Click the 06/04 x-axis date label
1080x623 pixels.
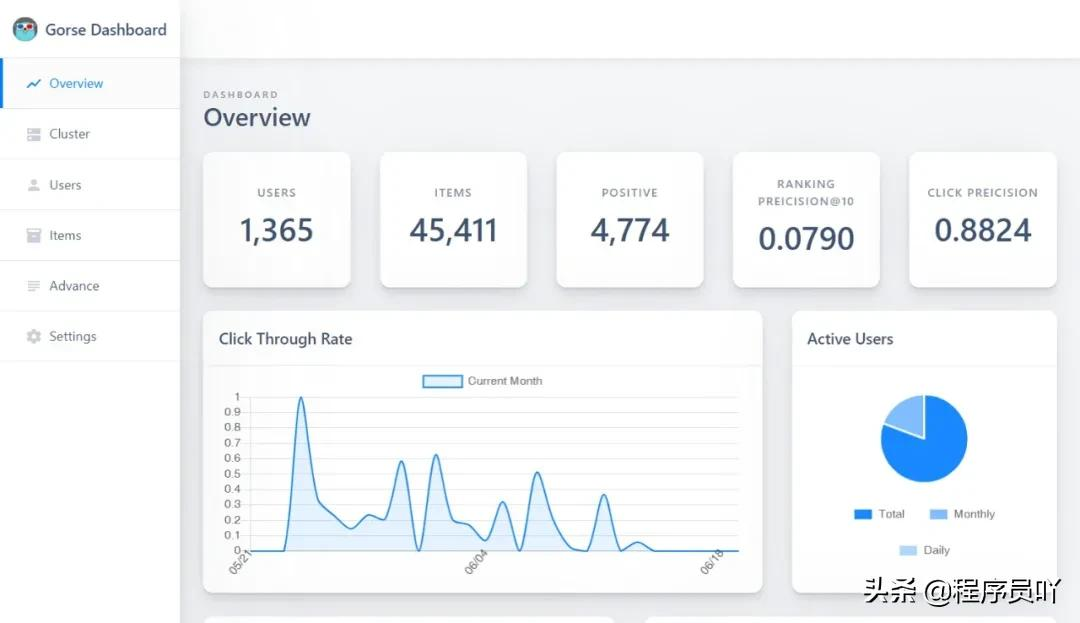(475, 562)
